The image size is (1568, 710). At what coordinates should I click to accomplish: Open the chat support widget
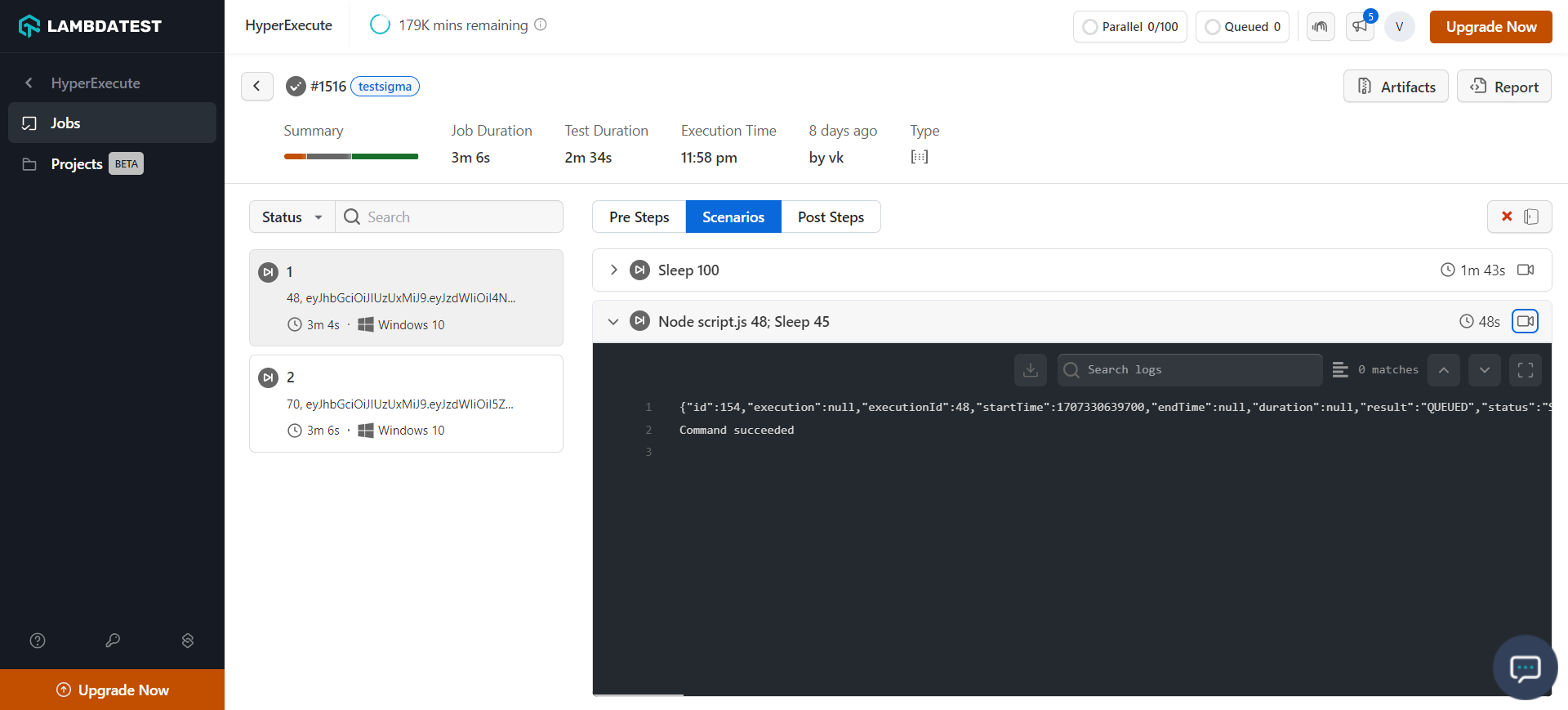[x=1525, y=668]
